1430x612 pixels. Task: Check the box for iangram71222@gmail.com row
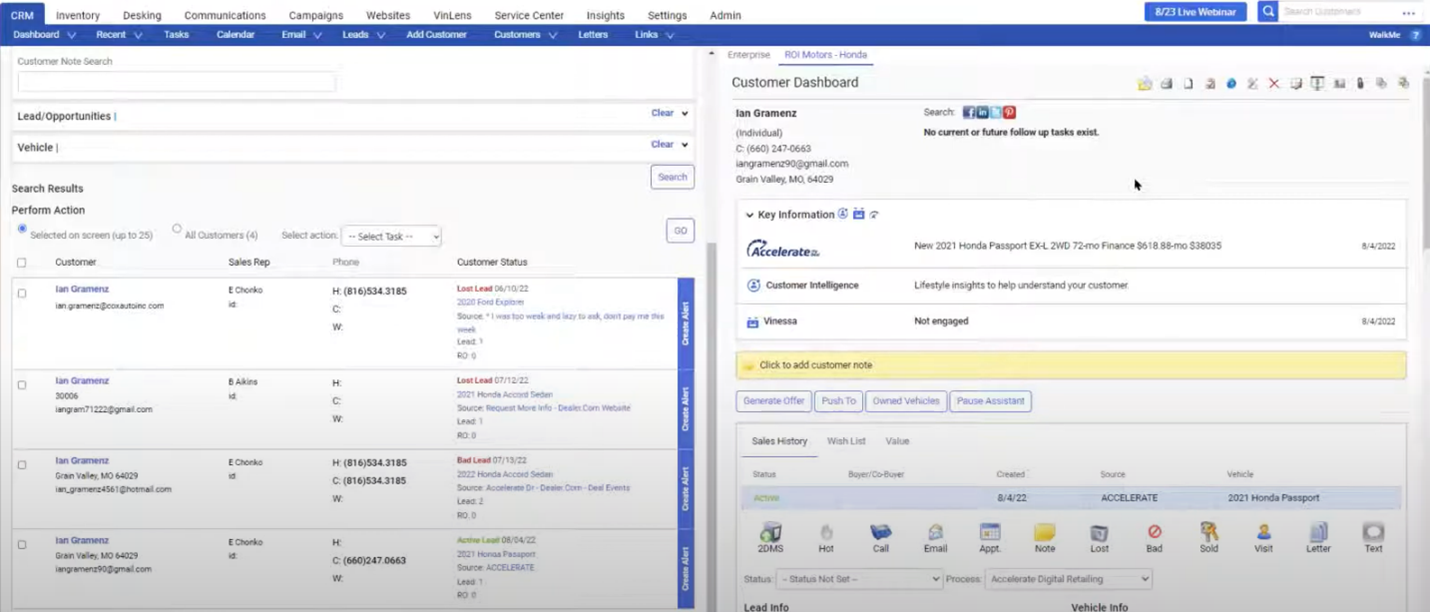(22, 385)
